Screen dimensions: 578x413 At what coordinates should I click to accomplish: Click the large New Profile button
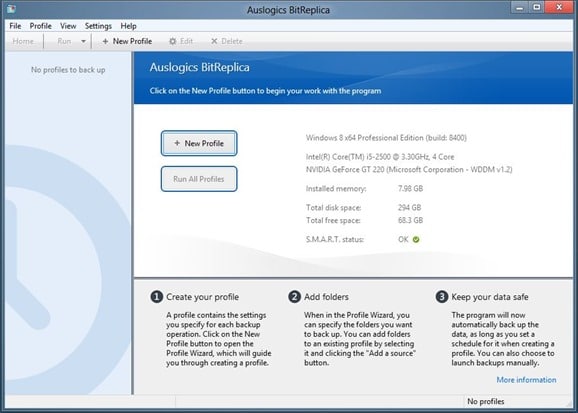point(199,143)
